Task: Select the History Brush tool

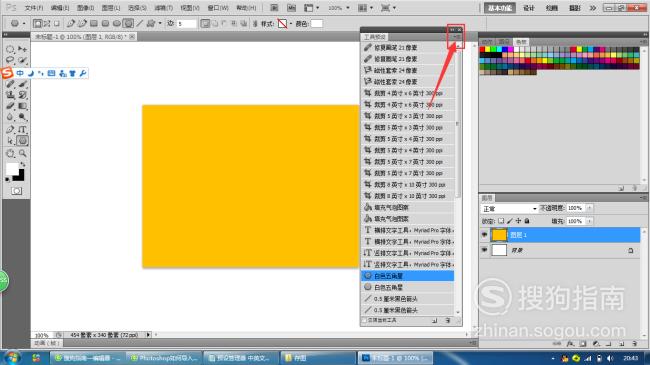Action: coord(22,95)
